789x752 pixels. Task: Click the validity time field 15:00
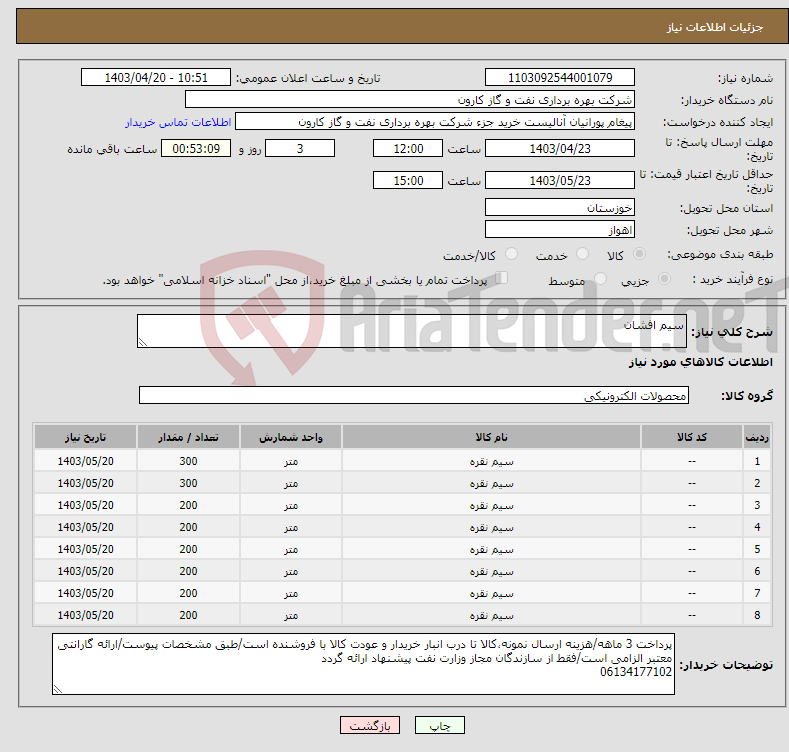(x=408, y=180)
